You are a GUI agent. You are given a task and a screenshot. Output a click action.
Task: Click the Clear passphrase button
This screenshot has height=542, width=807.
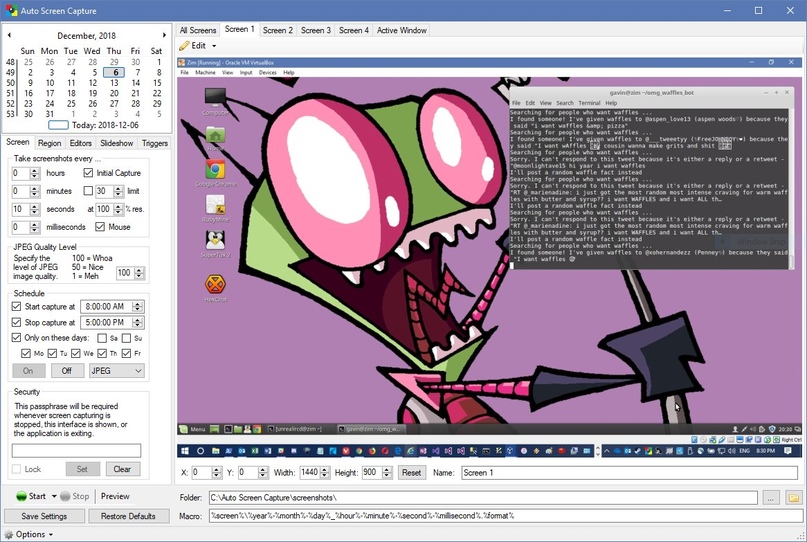[x=122, y=469]
